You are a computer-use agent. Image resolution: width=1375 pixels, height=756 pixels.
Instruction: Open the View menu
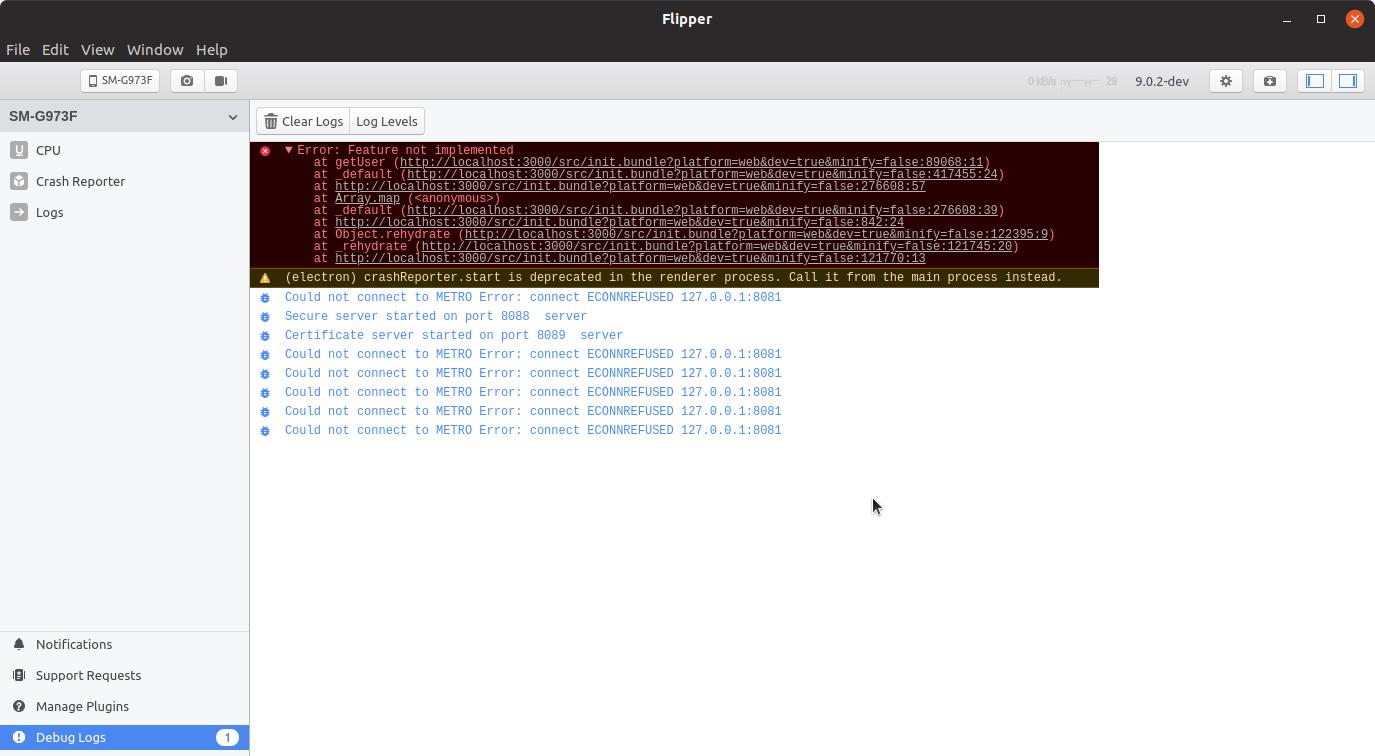point(97,49)
